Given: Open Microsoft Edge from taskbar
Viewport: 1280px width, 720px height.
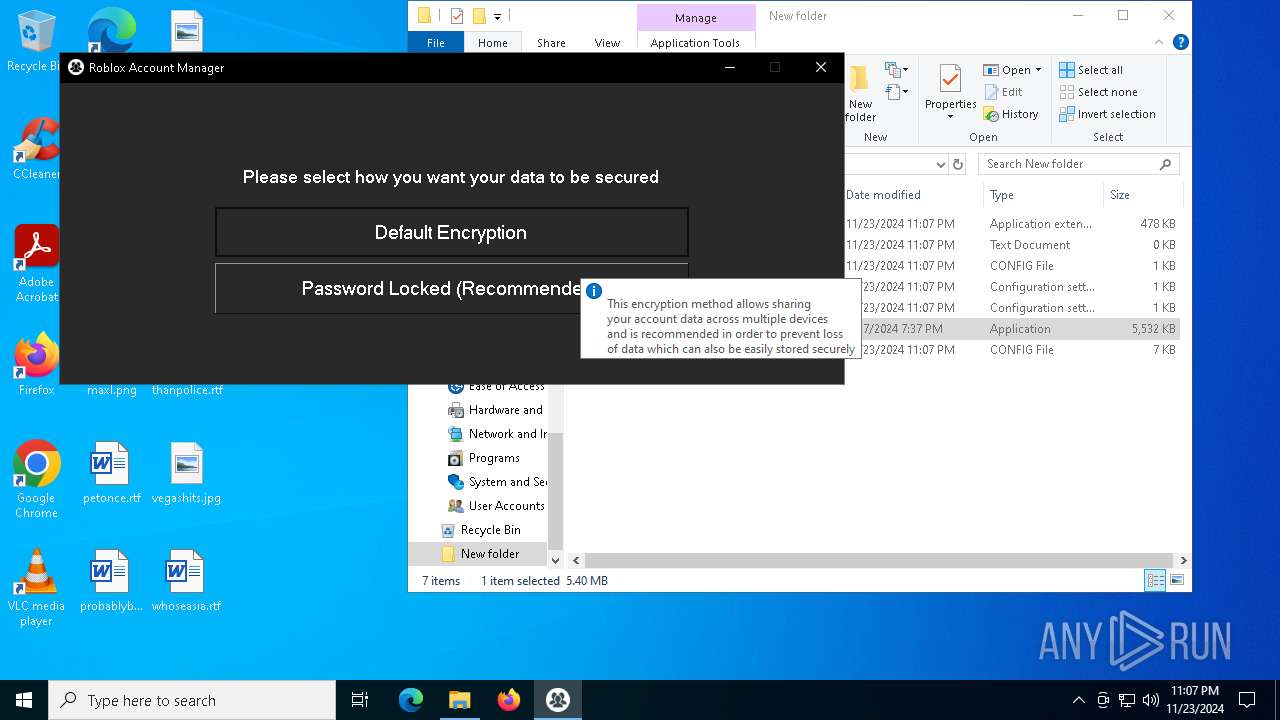Looking at the screenshot, I should pos(411,700).
